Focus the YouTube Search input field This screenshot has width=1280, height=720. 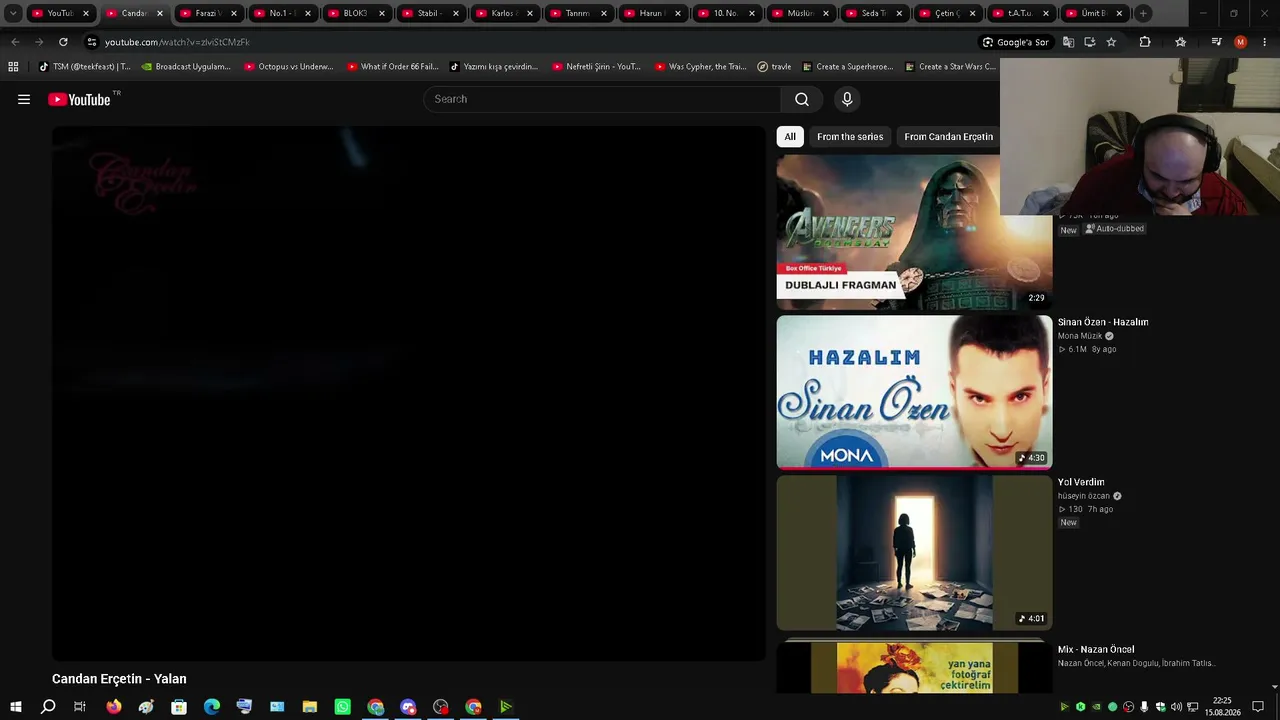(602, 99)
